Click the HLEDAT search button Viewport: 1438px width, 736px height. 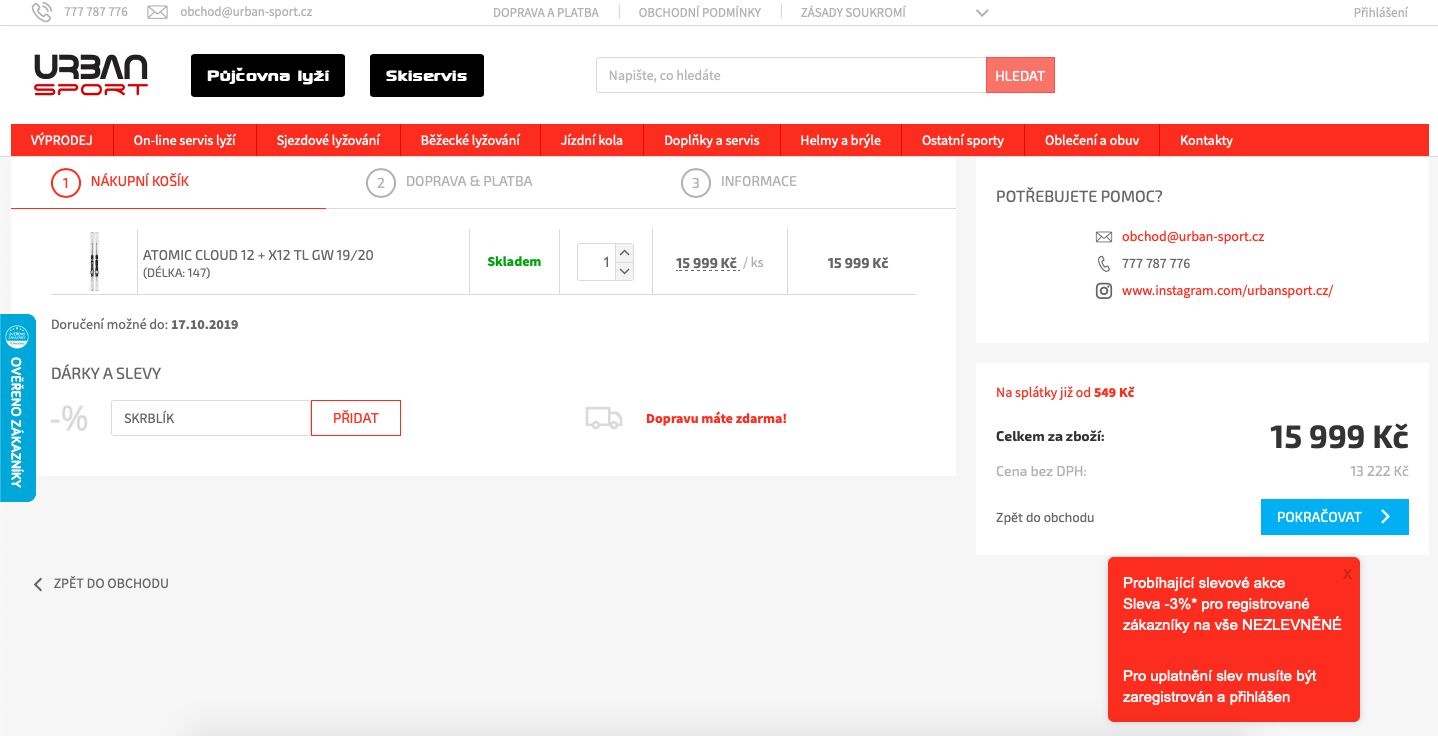point(1020,75)
